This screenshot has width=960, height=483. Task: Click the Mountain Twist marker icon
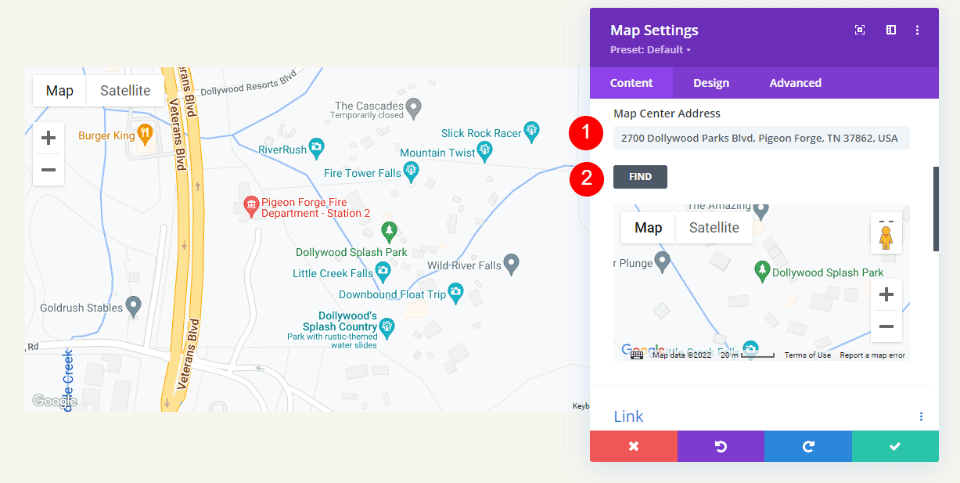click(485, 150)
